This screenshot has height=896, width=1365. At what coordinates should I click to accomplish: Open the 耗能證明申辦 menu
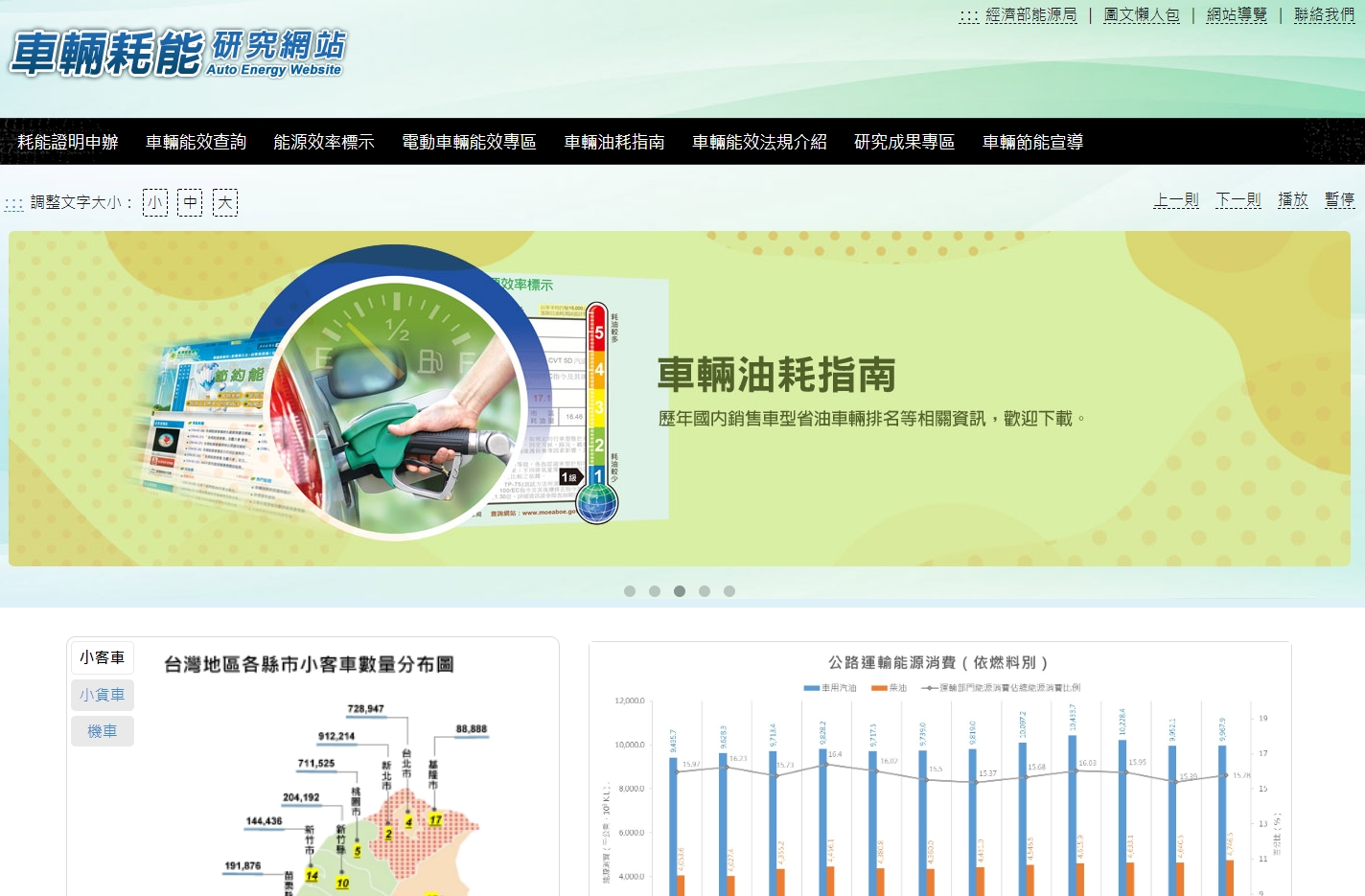tap(68, 142)
